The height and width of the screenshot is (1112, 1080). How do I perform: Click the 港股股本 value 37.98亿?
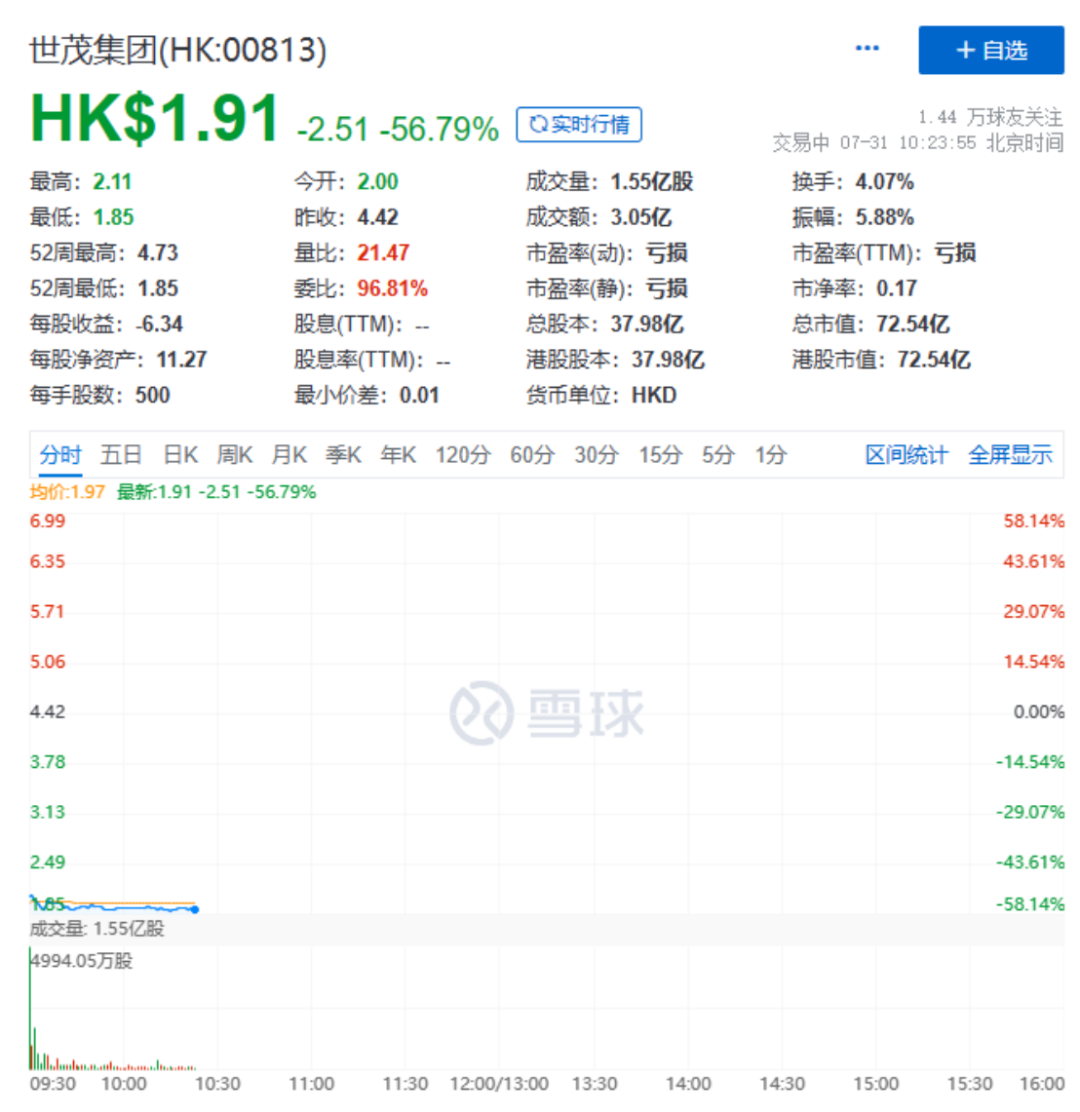[x=668, y=360]
